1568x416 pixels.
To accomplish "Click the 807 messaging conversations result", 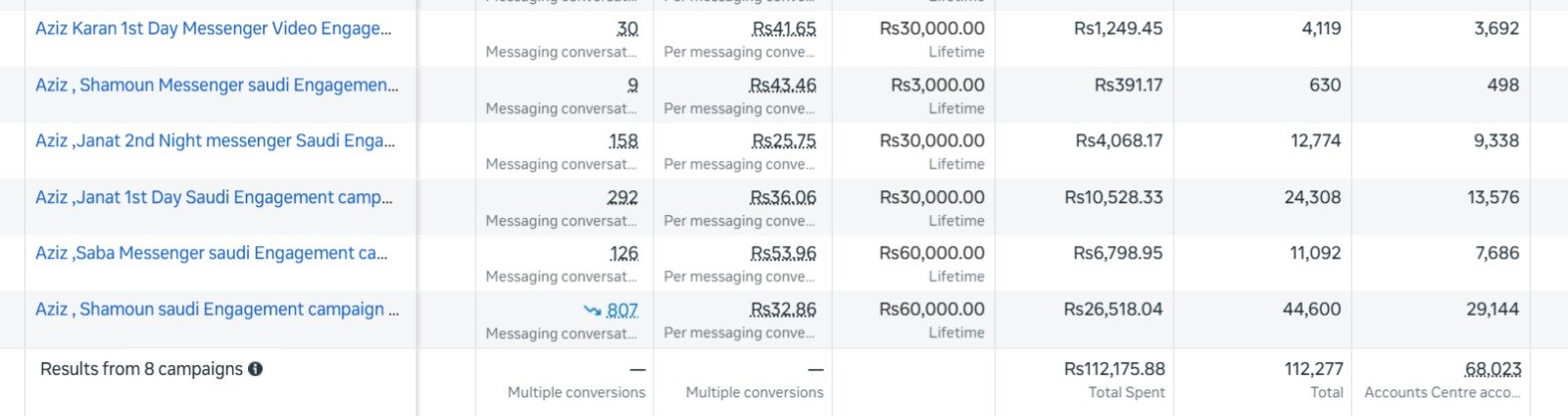I will (x=622, y=310).
